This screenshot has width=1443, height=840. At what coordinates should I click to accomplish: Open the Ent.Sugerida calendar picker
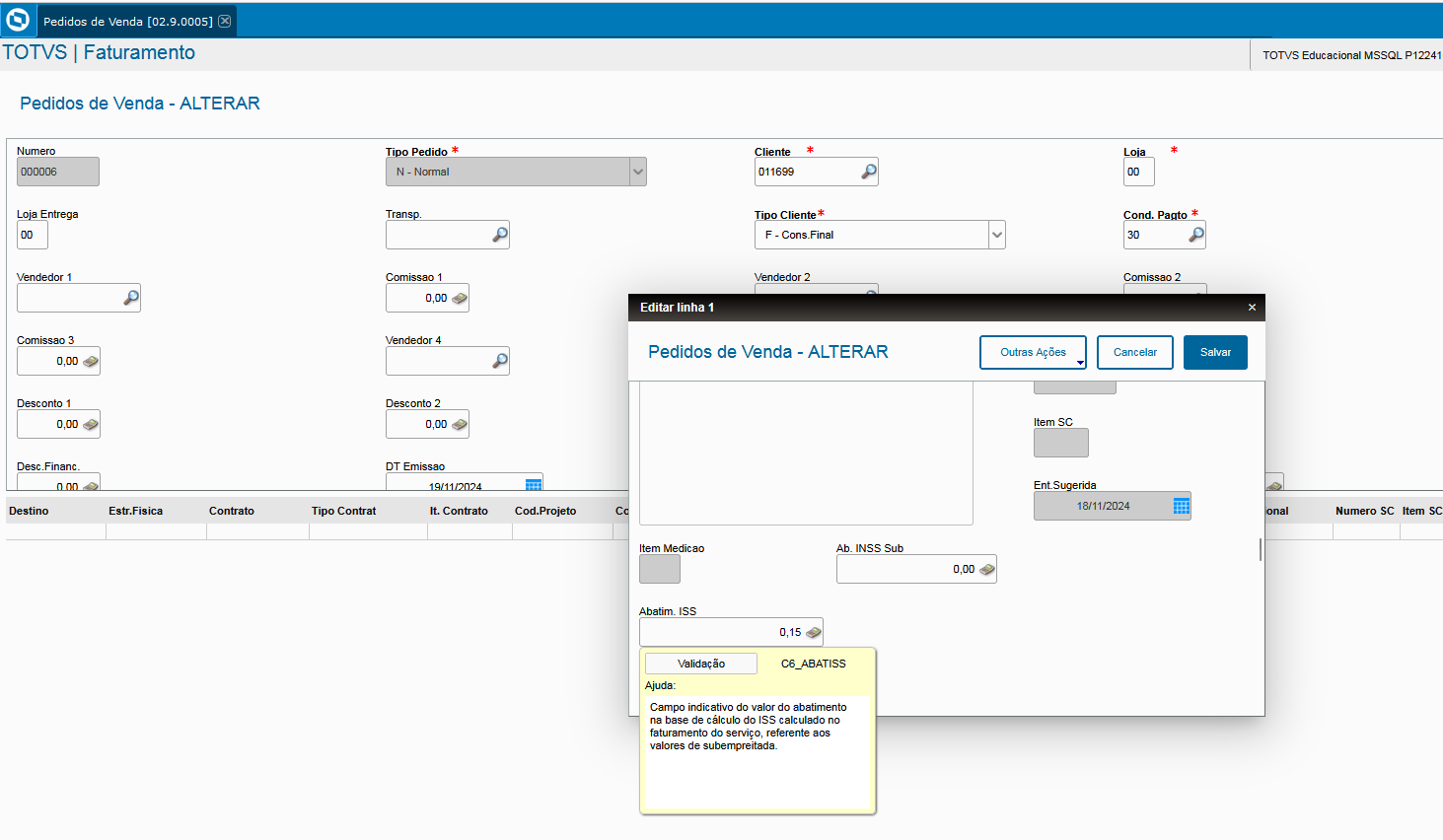click(x=1181, y=506)
